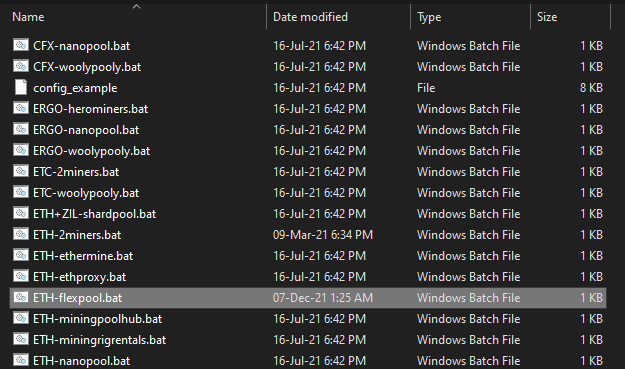Select the config_example blank file icon

point(21,87)
